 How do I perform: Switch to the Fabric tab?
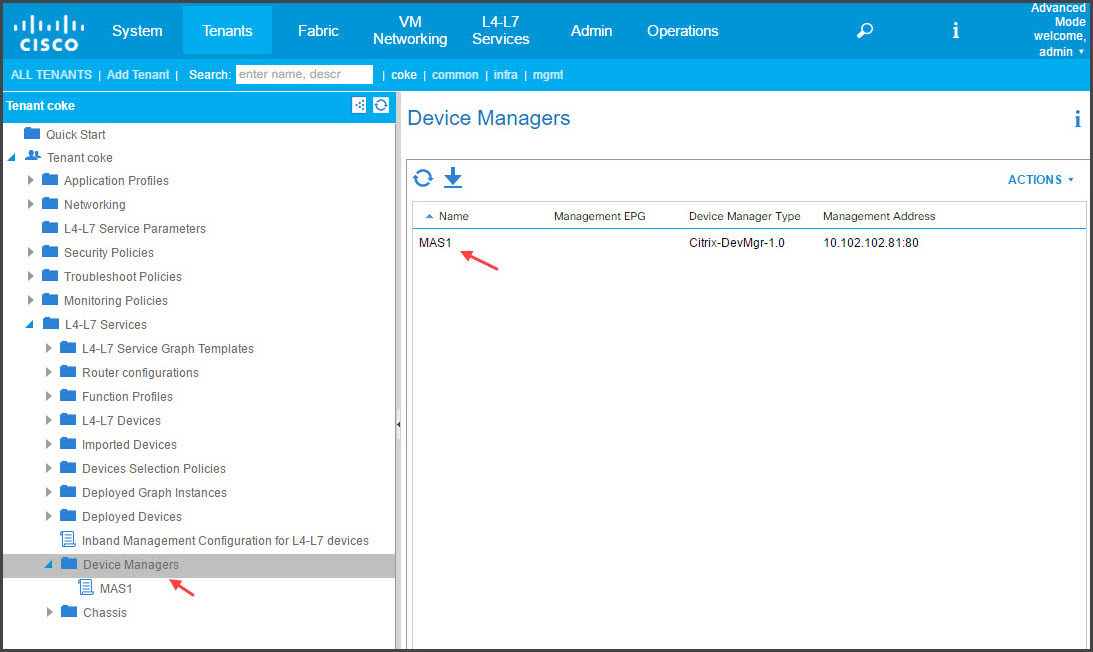(x=318, y=31)
